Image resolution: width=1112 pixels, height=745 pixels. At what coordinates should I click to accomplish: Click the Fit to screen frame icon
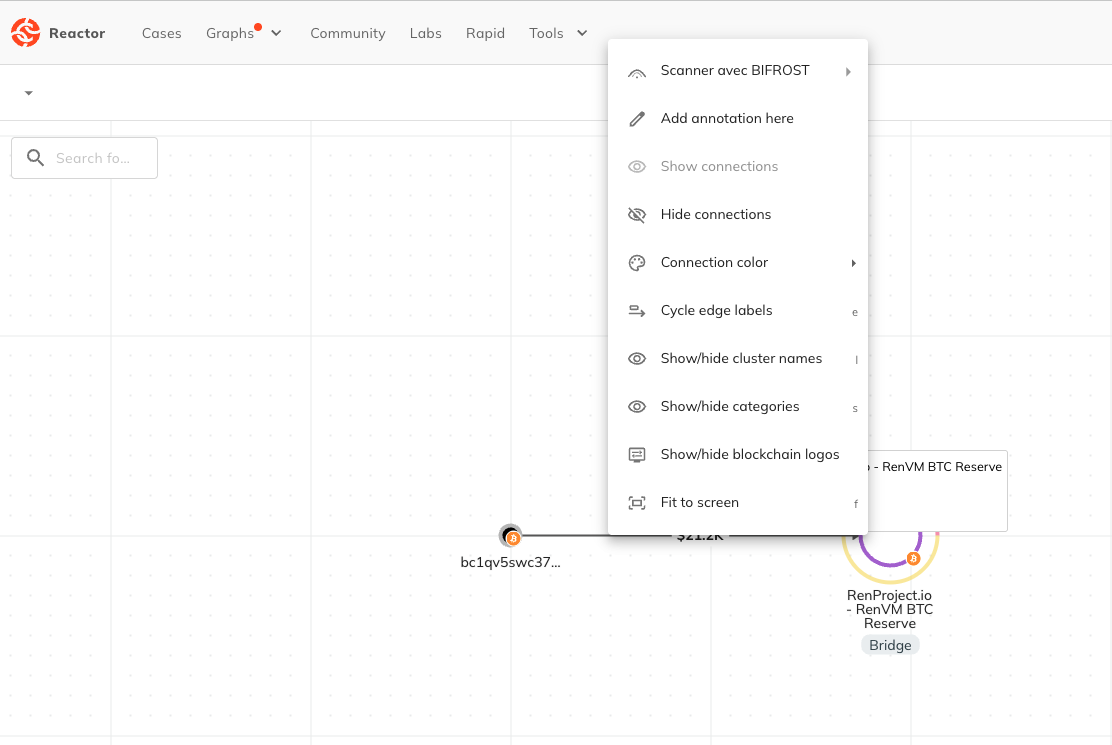tap(637, 503)
